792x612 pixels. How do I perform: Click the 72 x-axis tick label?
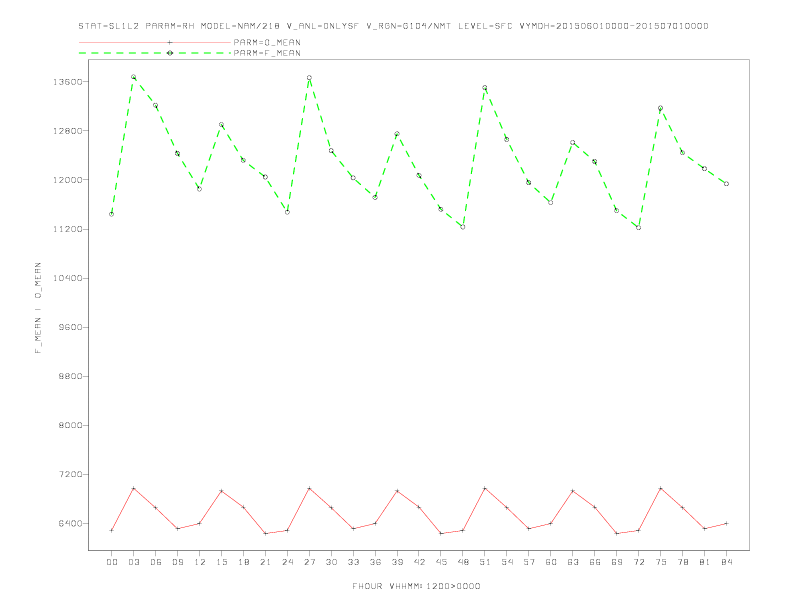638,562
